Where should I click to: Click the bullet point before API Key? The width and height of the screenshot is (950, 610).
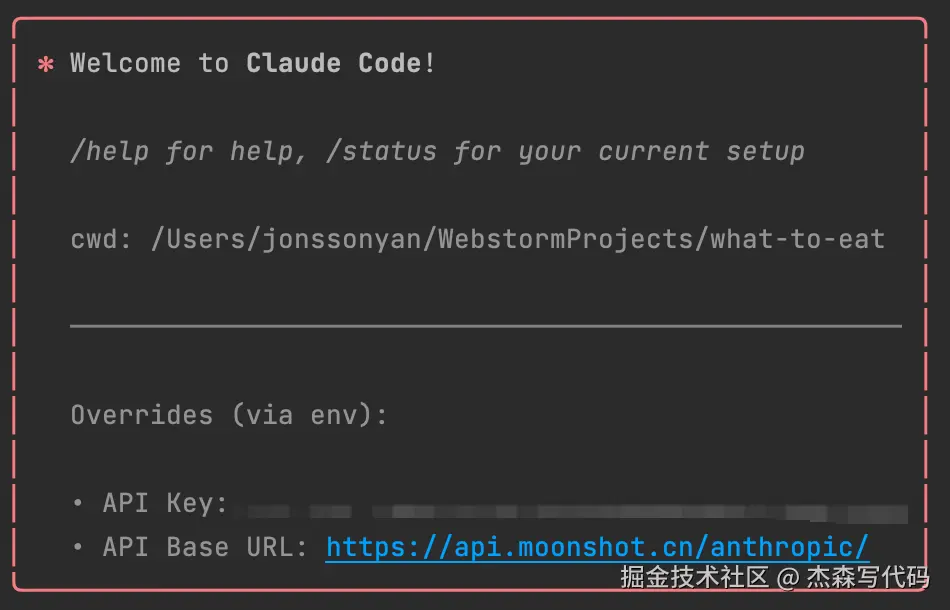point(78,503)
